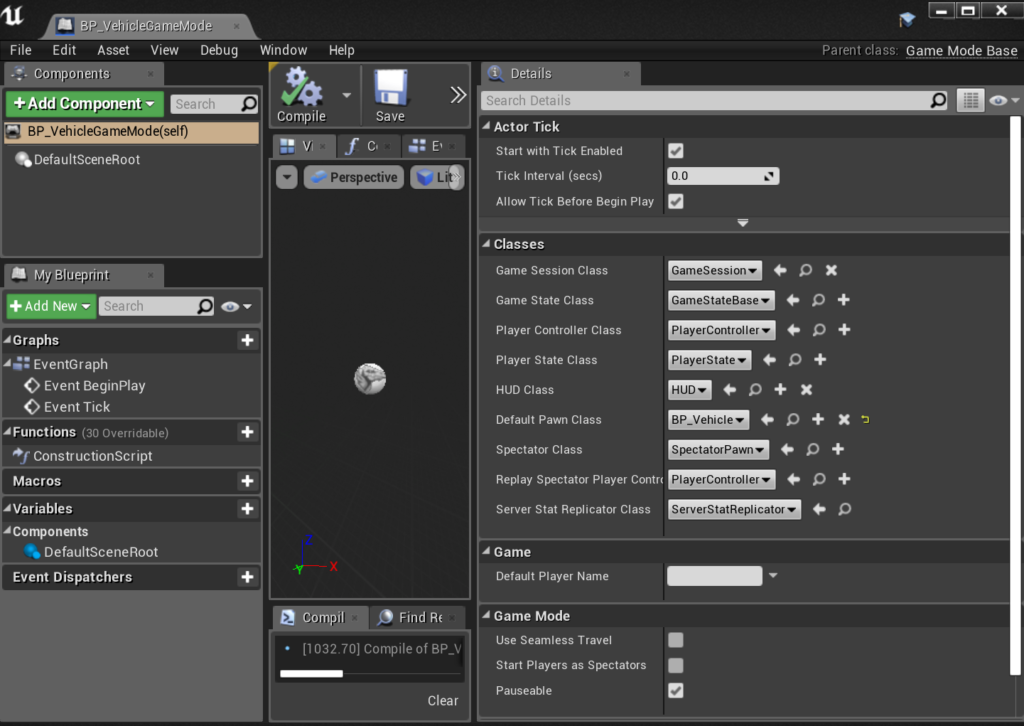Open the Debug menu
The height and width of the screenshot is (726, 1024).
pos(218,50)
